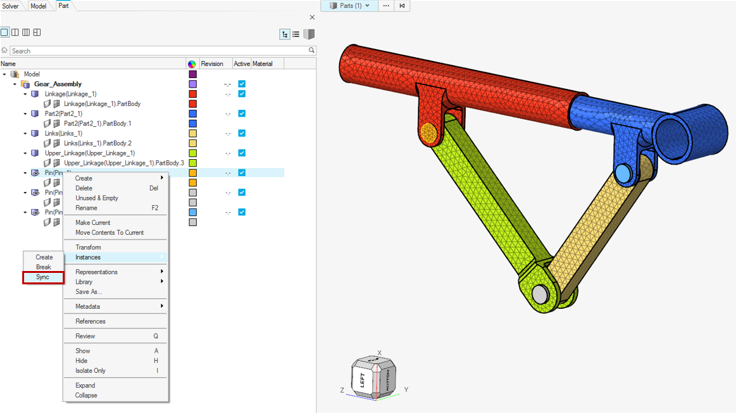Toggle Active checkbox for Linkage(Linkage_1)
The width and height of the screenshot is (736, 413).
coord(242,94)
